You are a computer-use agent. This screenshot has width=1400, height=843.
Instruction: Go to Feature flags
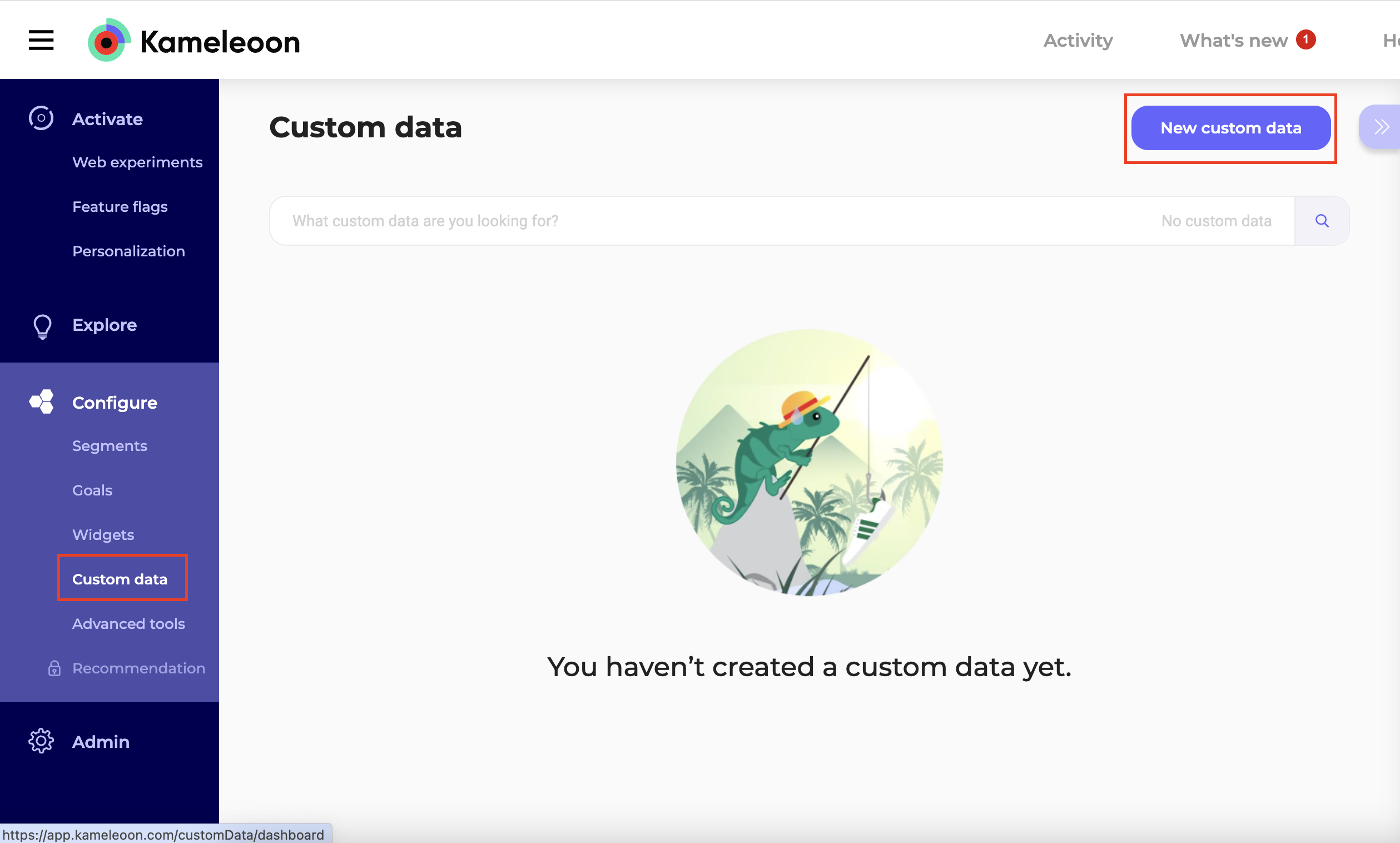[120, 207]
